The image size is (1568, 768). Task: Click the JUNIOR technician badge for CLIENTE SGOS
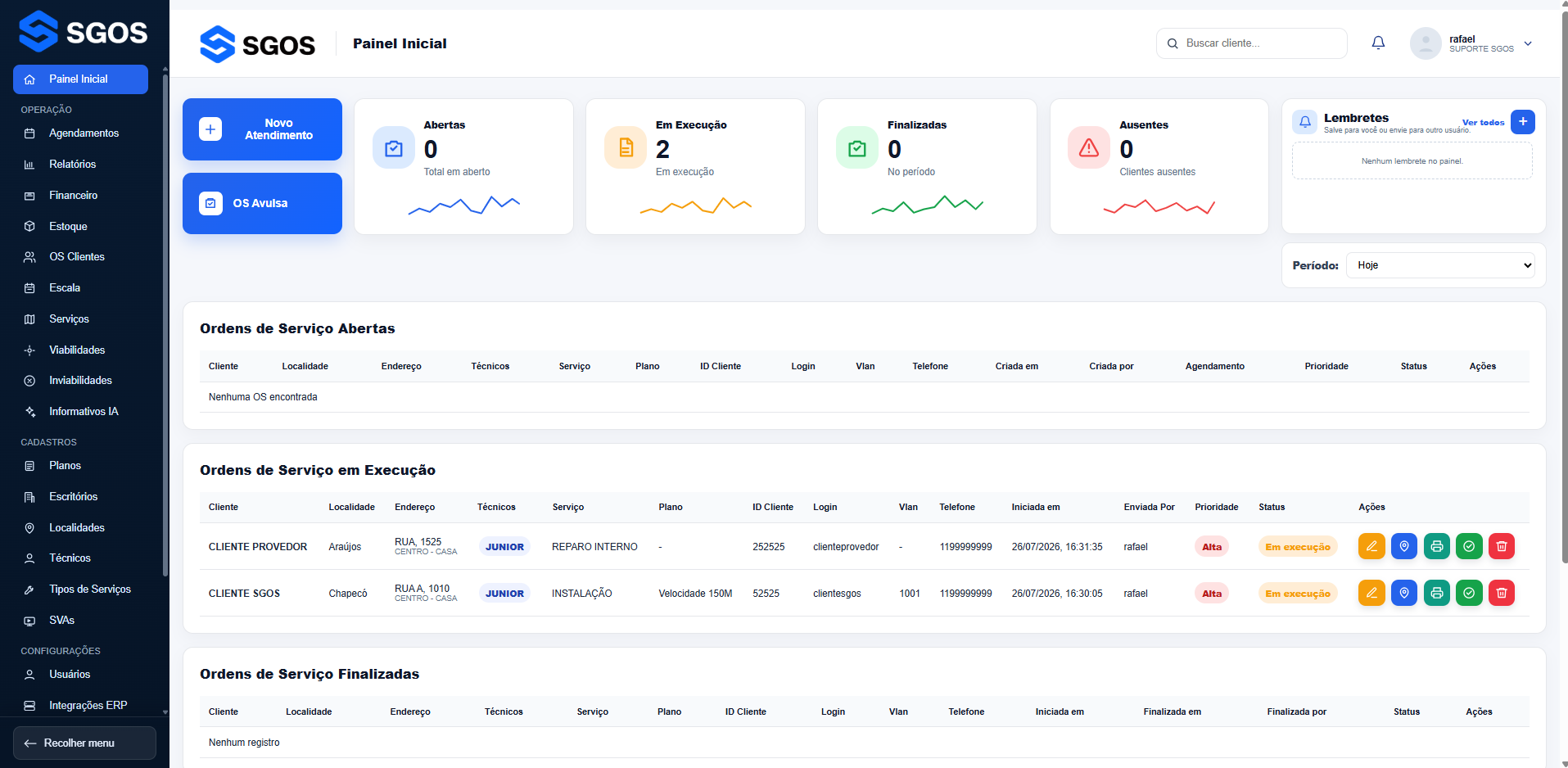[x=504, y=594]
